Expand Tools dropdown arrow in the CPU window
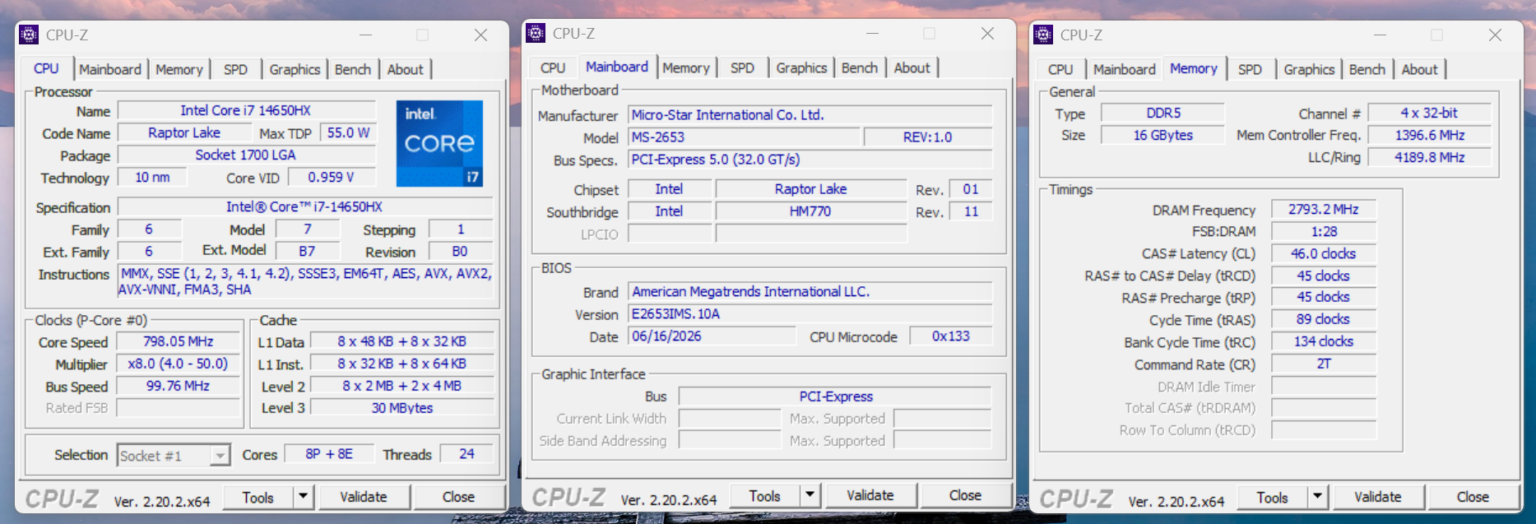 point(303,497)
